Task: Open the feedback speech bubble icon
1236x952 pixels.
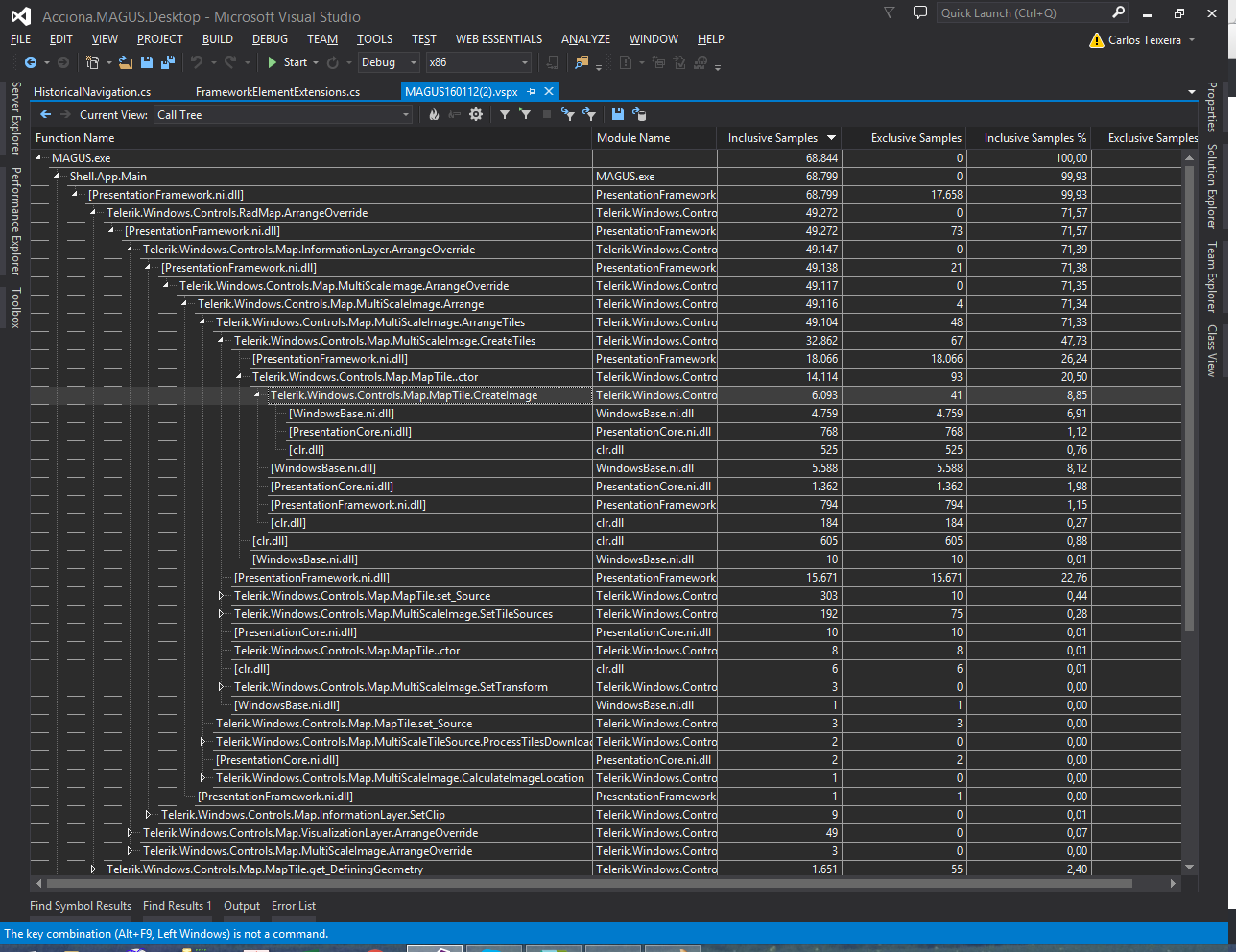Action: (919, 13)
